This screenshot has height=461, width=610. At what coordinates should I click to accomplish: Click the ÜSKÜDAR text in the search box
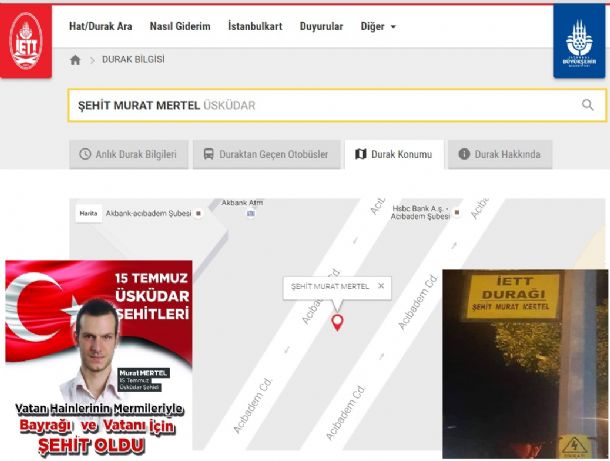pyautogui.click(x=229, y=105)
